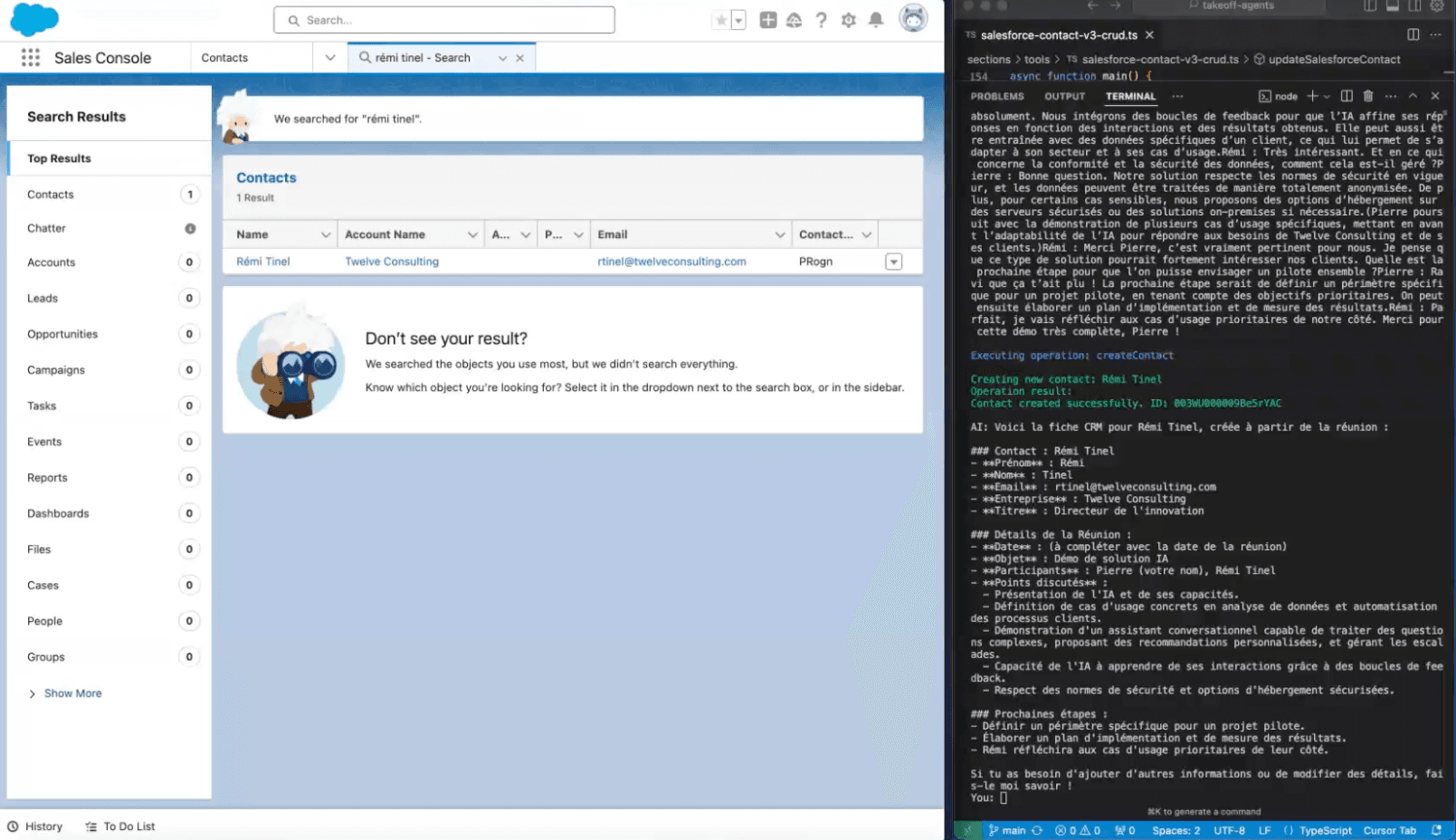Click the Salesforce global search field

[444, 20]
